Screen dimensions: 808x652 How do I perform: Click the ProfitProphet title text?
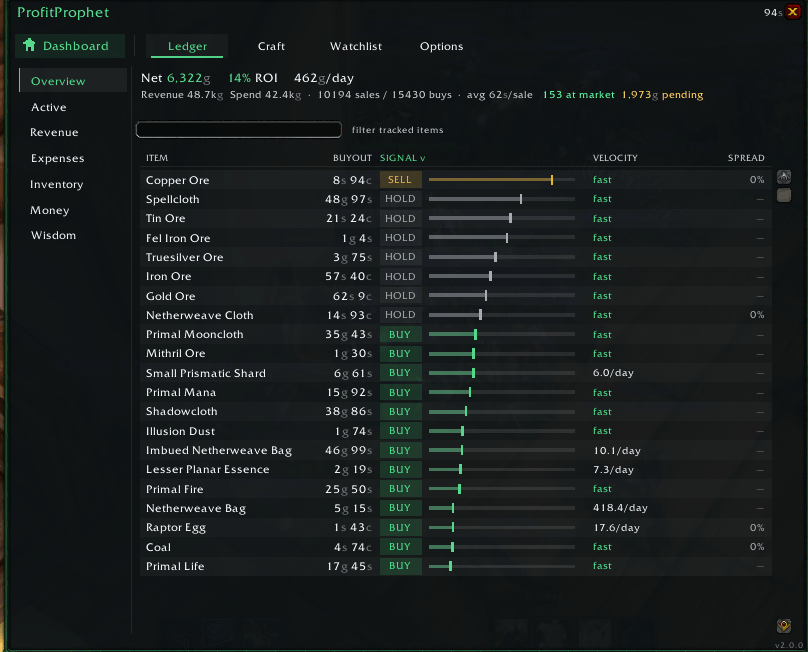[63, 12]
